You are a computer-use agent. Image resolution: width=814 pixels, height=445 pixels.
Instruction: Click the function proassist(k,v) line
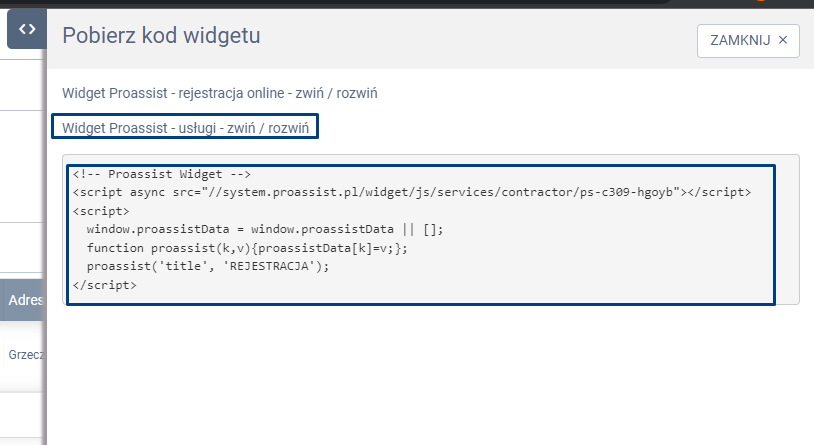[x=247, y=248]
